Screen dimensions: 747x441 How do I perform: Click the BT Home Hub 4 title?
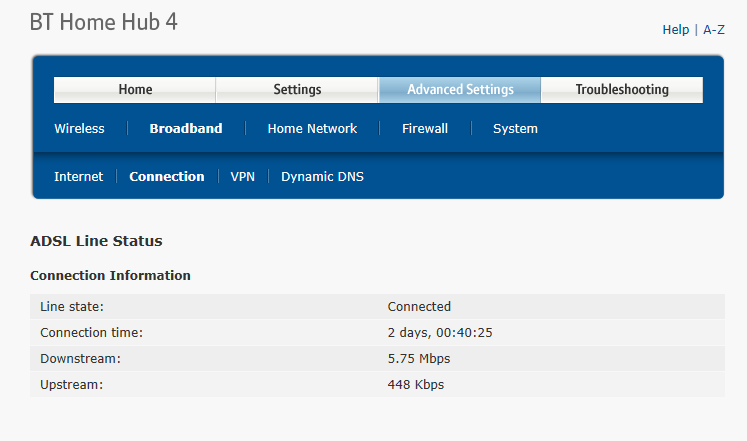[103, 22]
